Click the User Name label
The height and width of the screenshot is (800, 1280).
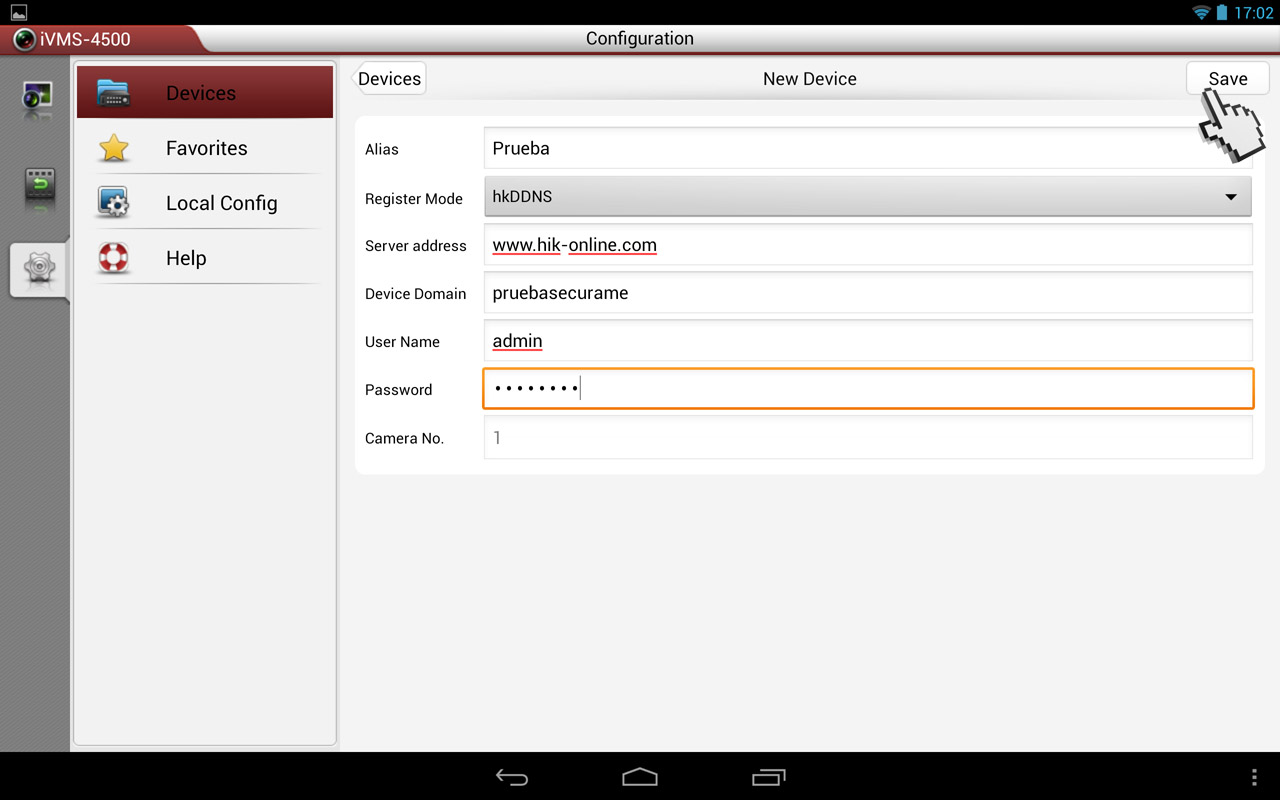402,342
